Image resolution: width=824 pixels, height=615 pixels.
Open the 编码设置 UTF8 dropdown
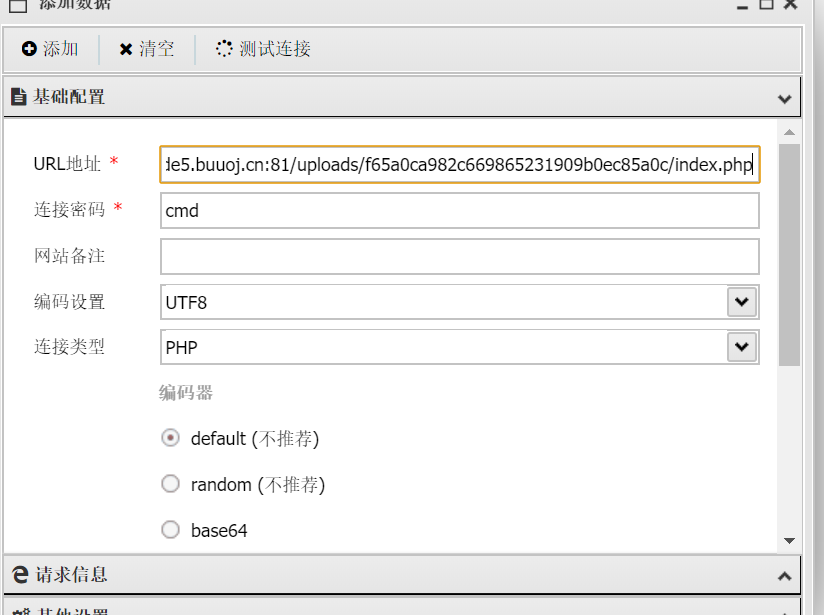tap(741, 301)
